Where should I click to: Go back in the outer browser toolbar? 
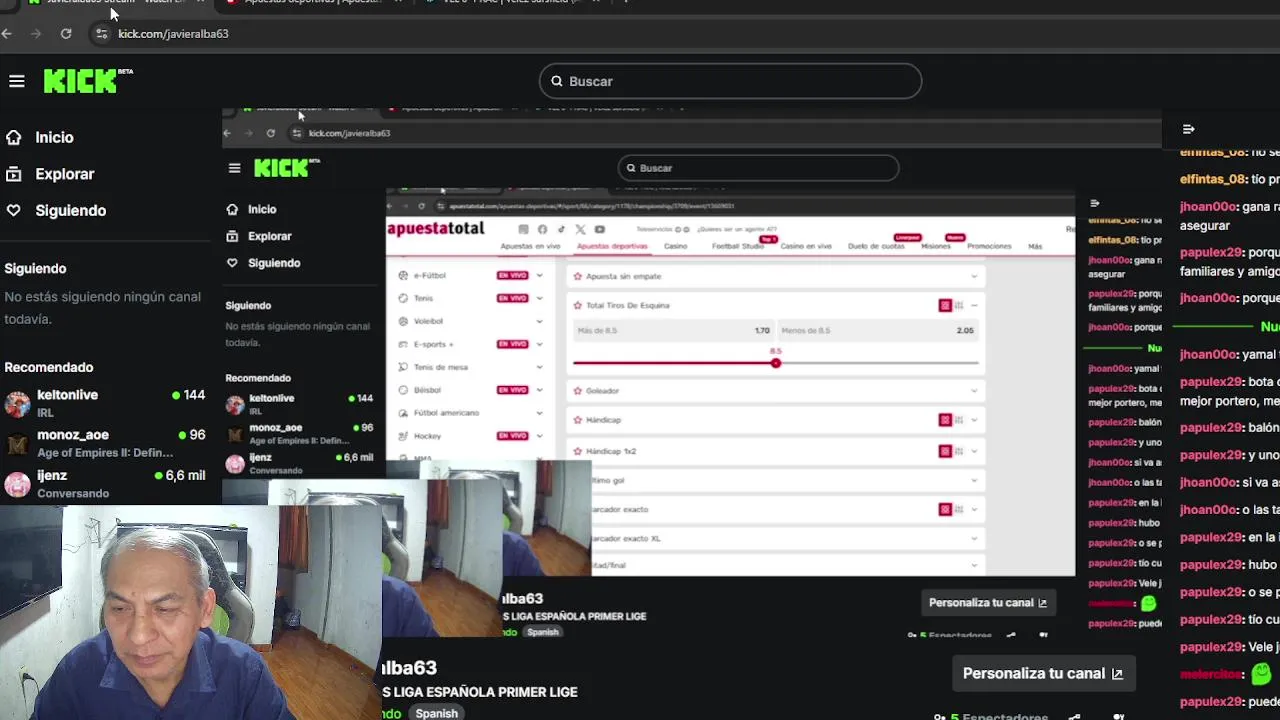7,33
